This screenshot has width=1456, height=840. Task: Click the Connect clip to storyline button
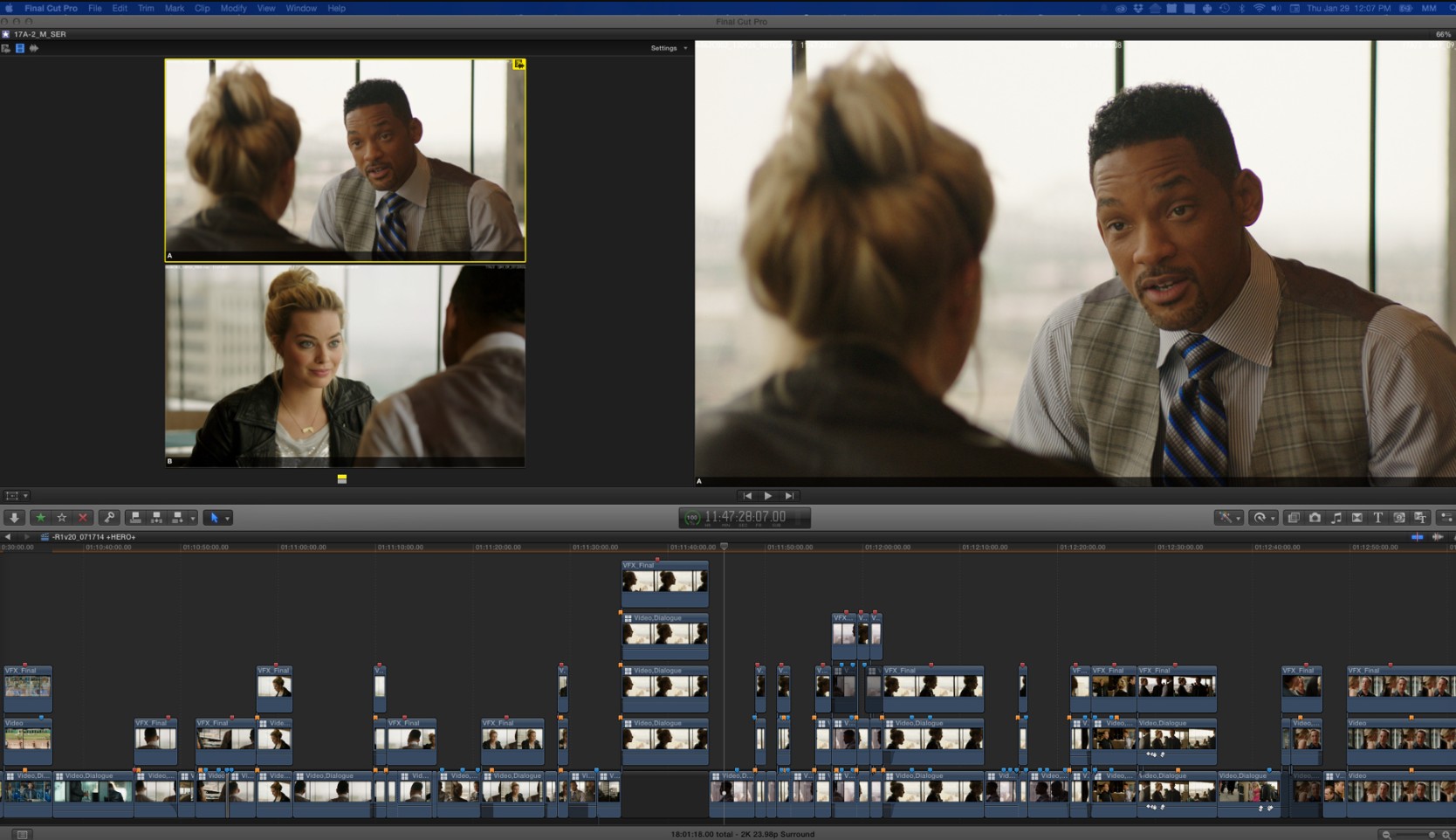(x=135, y=518)
